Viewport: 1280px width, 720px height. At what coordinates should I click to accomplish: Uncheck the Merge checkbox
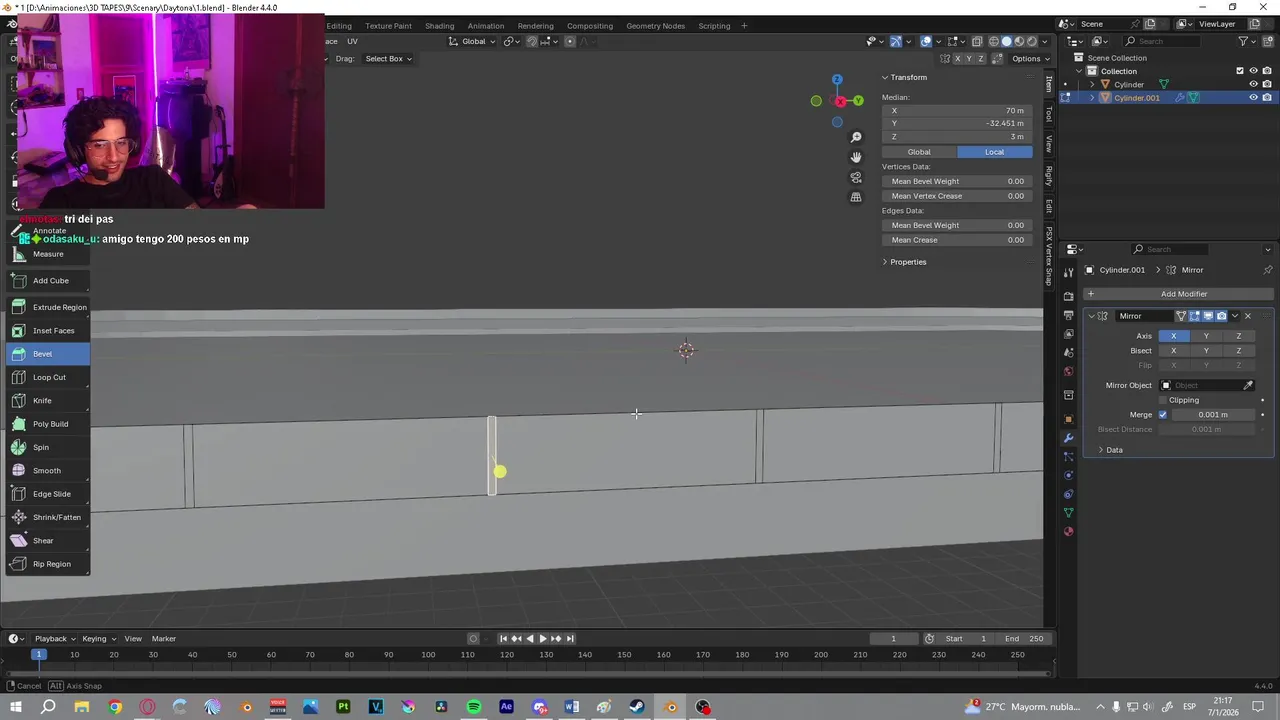1162,414
